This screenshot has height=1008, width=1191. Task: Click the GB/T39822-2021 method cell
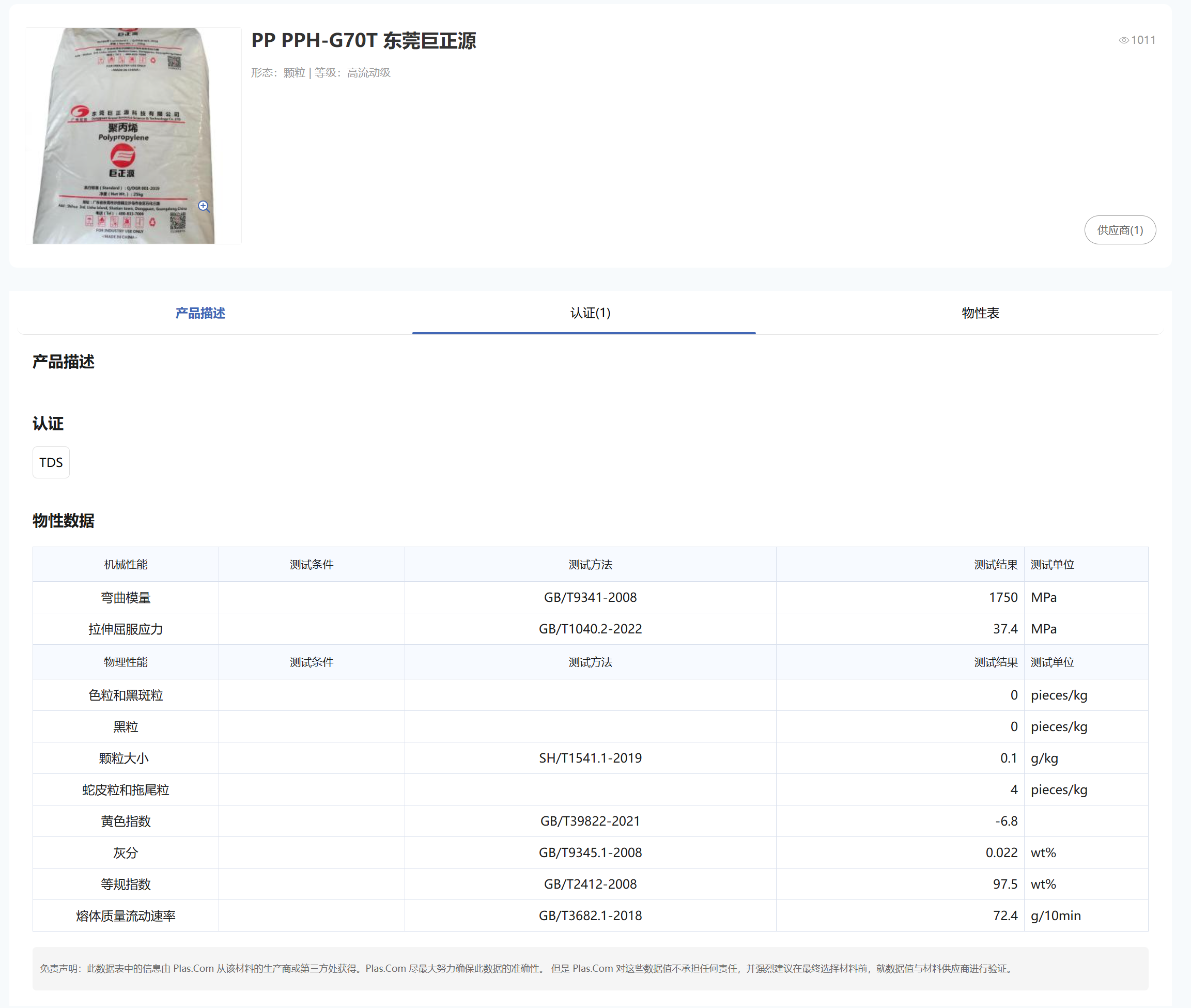pos(590,820)
